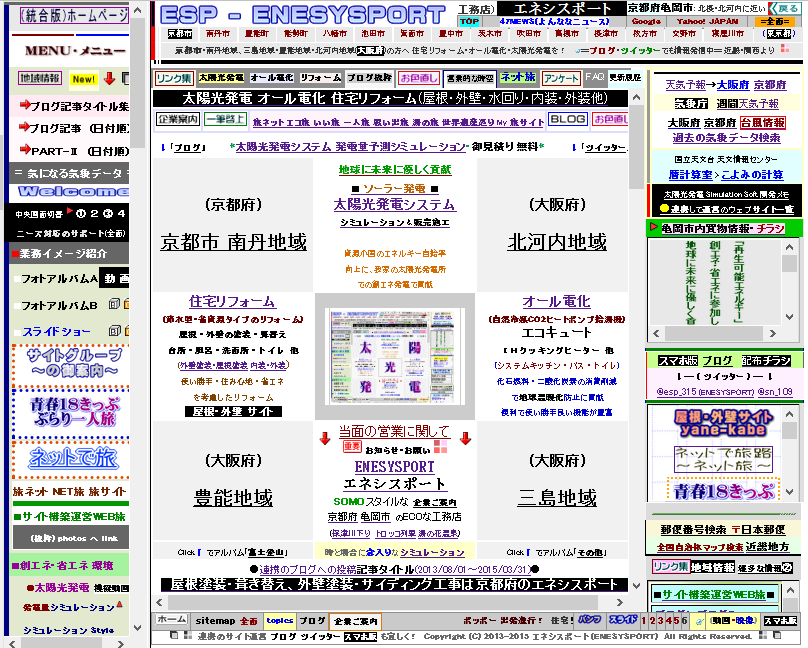Click the red down arrow beside New!

tap(109, 78)
